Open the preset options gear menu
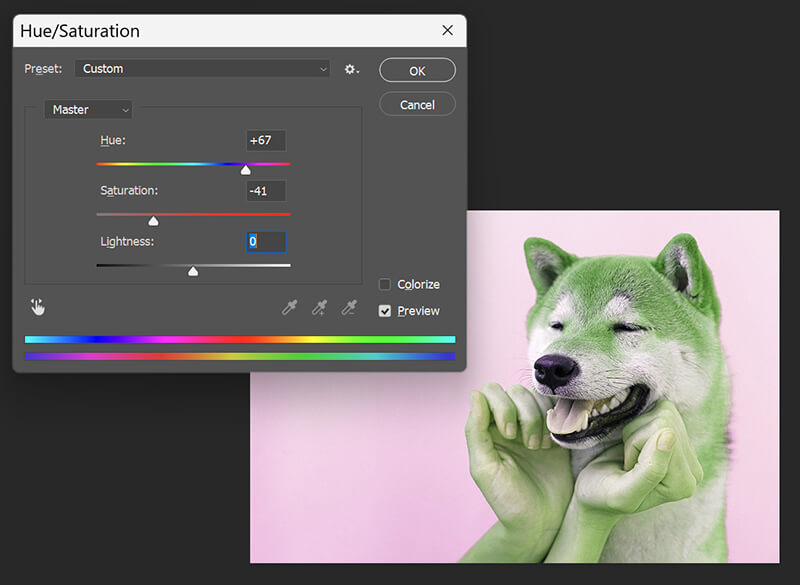Screen dimensions: 800x585 pos(348,68)
